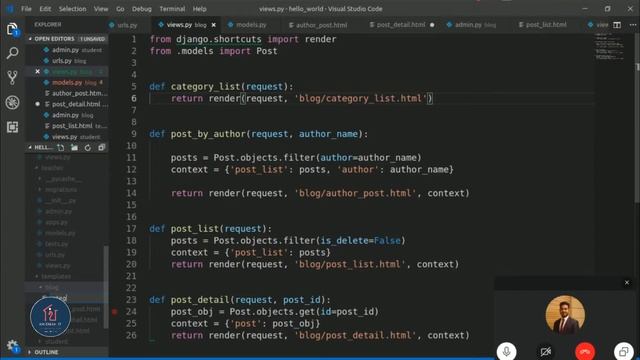
Task: Click the New File icon in explorer
Action: [x=61, y=147]
